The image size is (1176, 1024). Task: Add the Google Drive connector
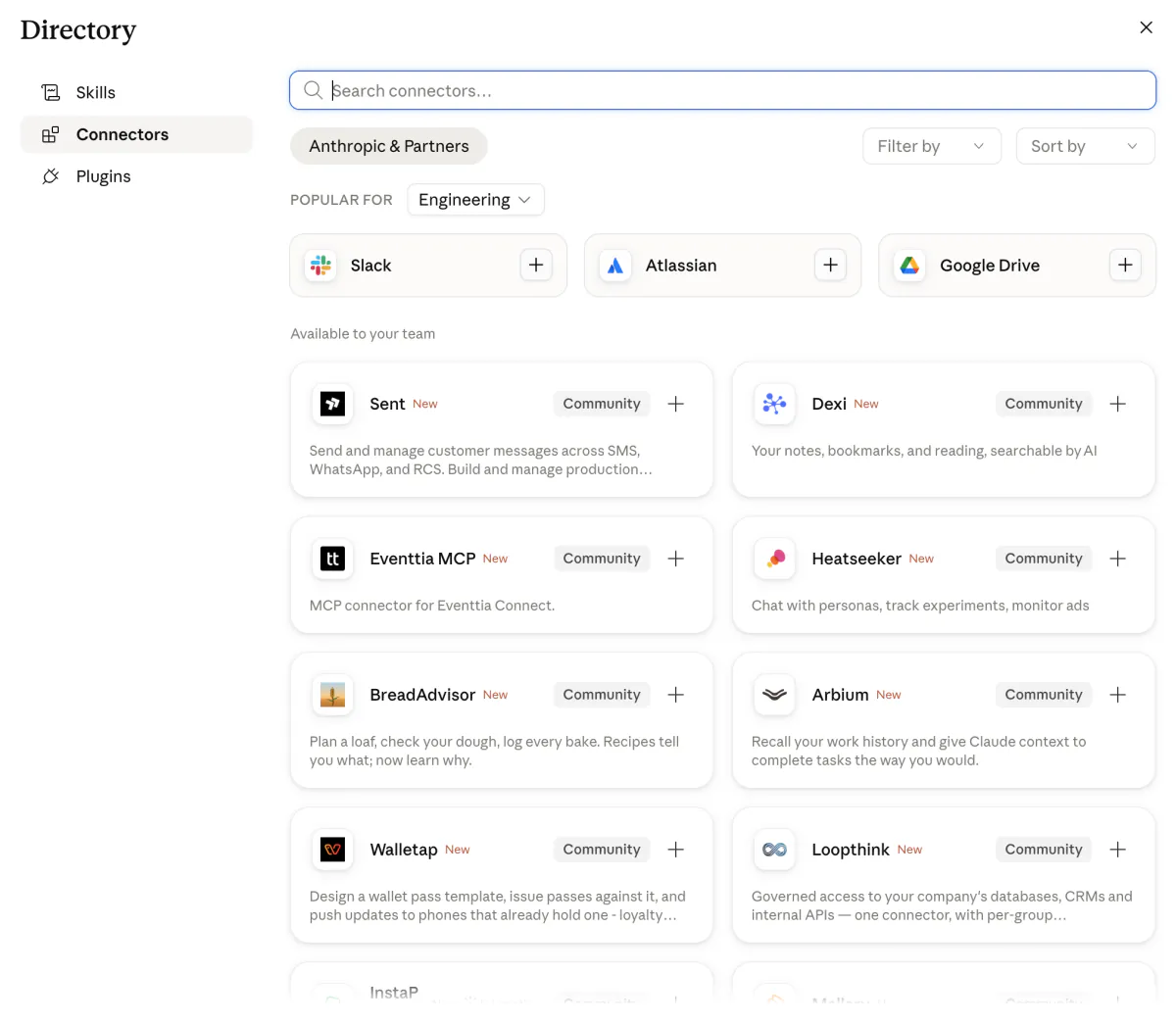(x=1125, y=265)
